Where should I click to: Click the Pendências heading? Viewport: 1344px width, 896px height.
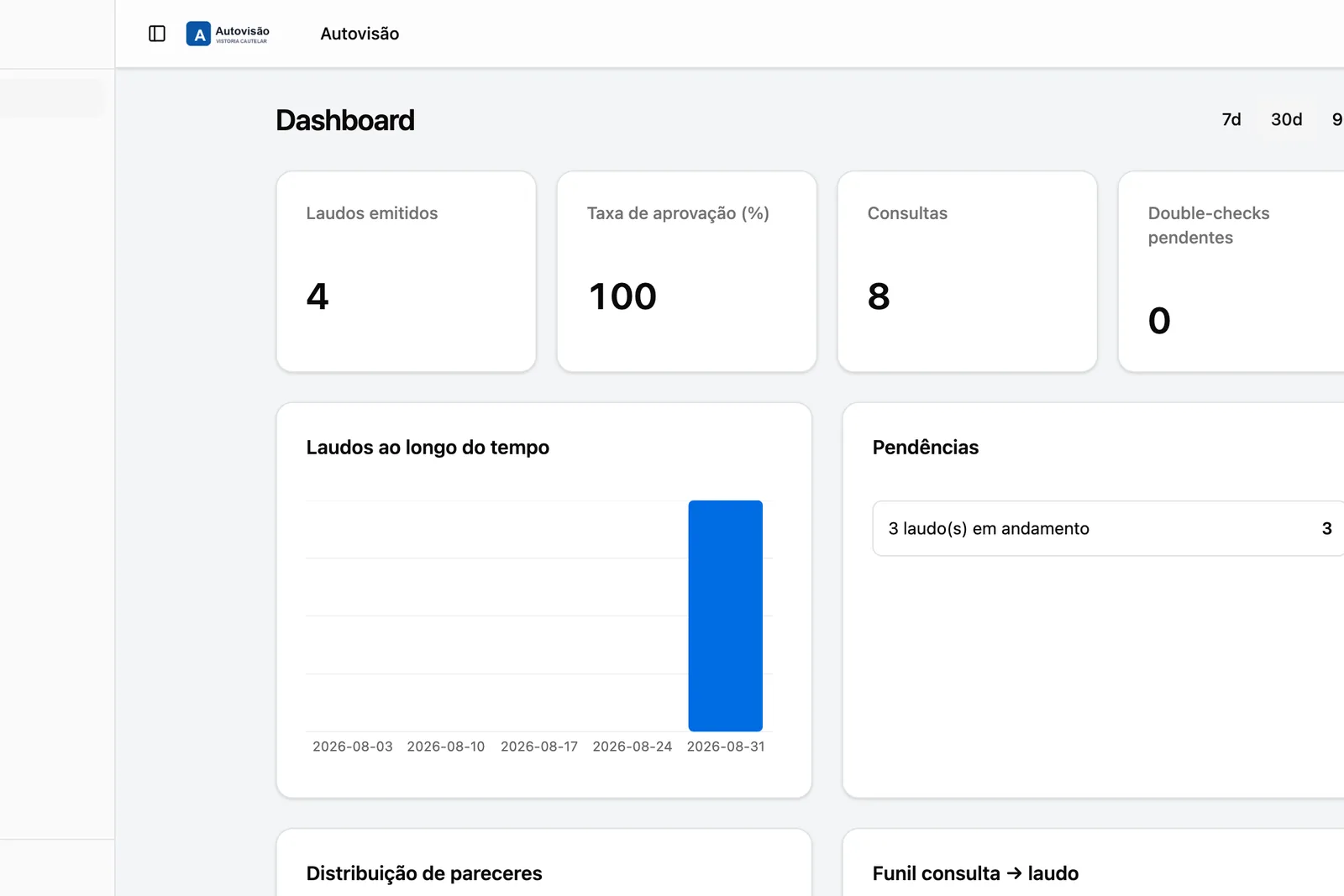[x=926, y=448]
